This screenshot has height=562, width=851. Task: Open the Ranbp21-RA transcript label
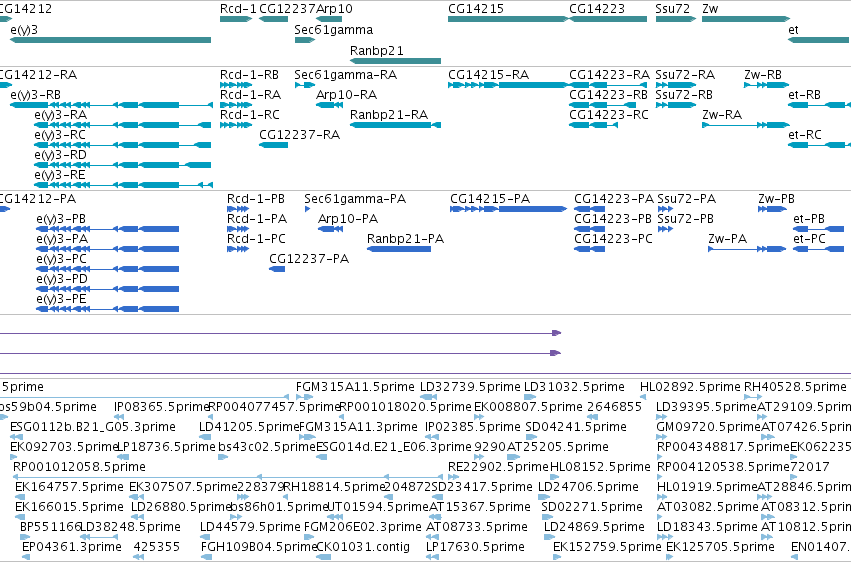tap(389, 115)
